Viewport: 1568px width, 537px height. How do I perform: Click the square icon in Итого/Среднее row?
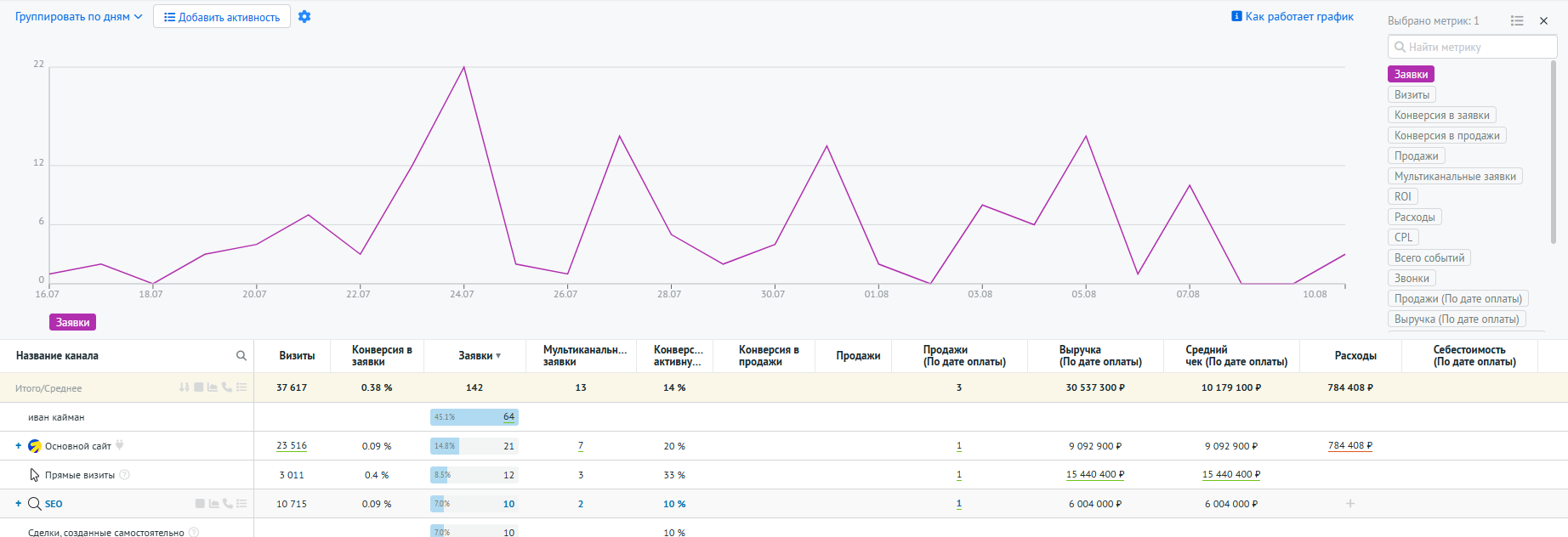(x=199, y=387)
